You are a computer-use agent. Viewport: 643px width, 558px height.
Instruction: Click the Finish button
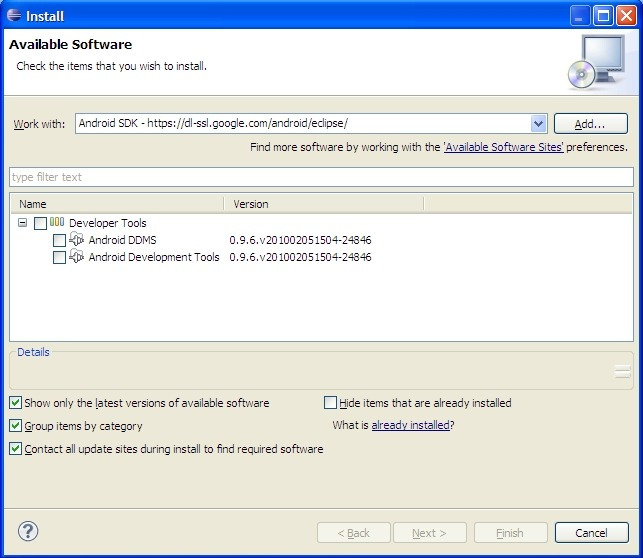pyautogui.click(x=511, y=533)
